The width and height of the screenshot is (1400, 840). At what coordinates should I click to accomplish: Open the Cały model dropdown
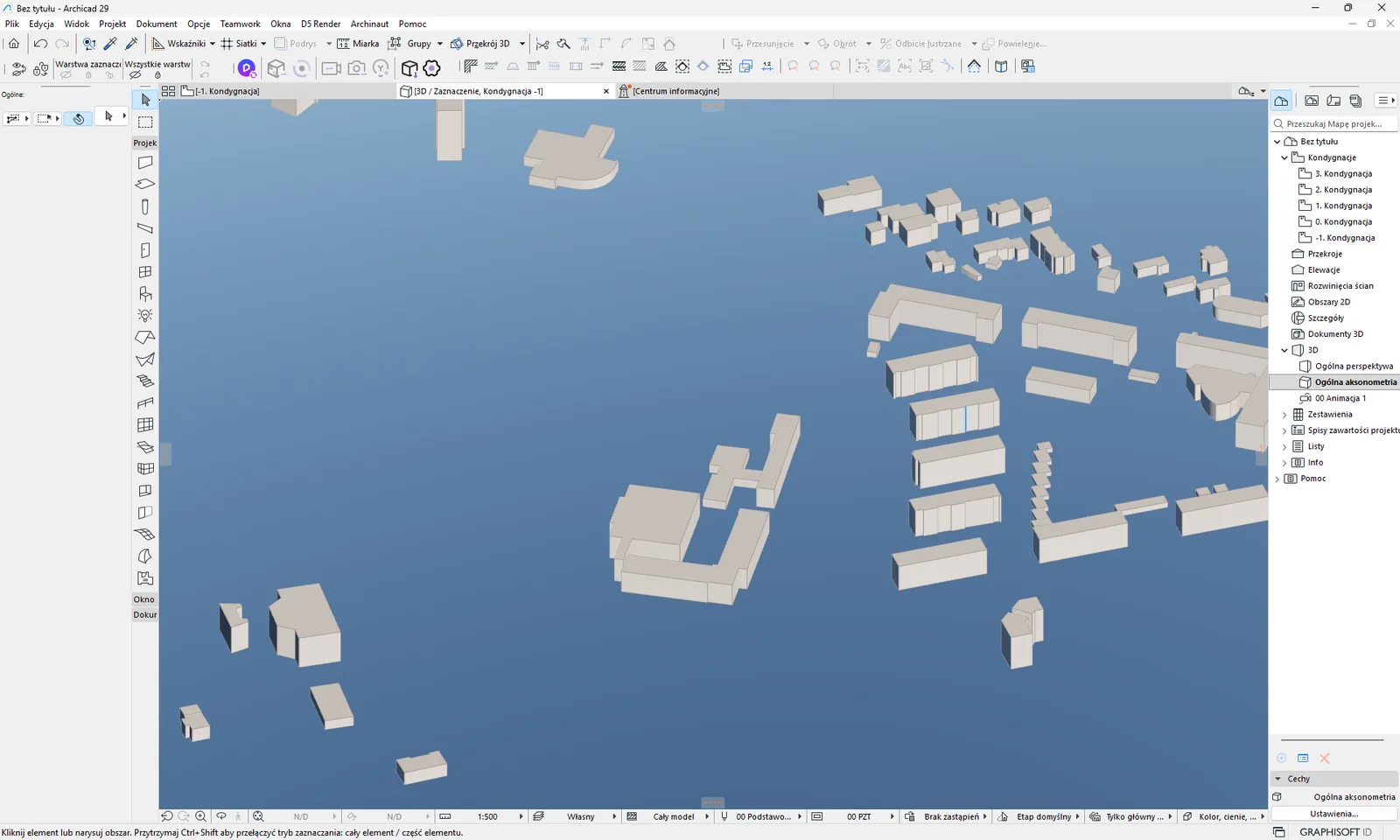click(707, 816)
